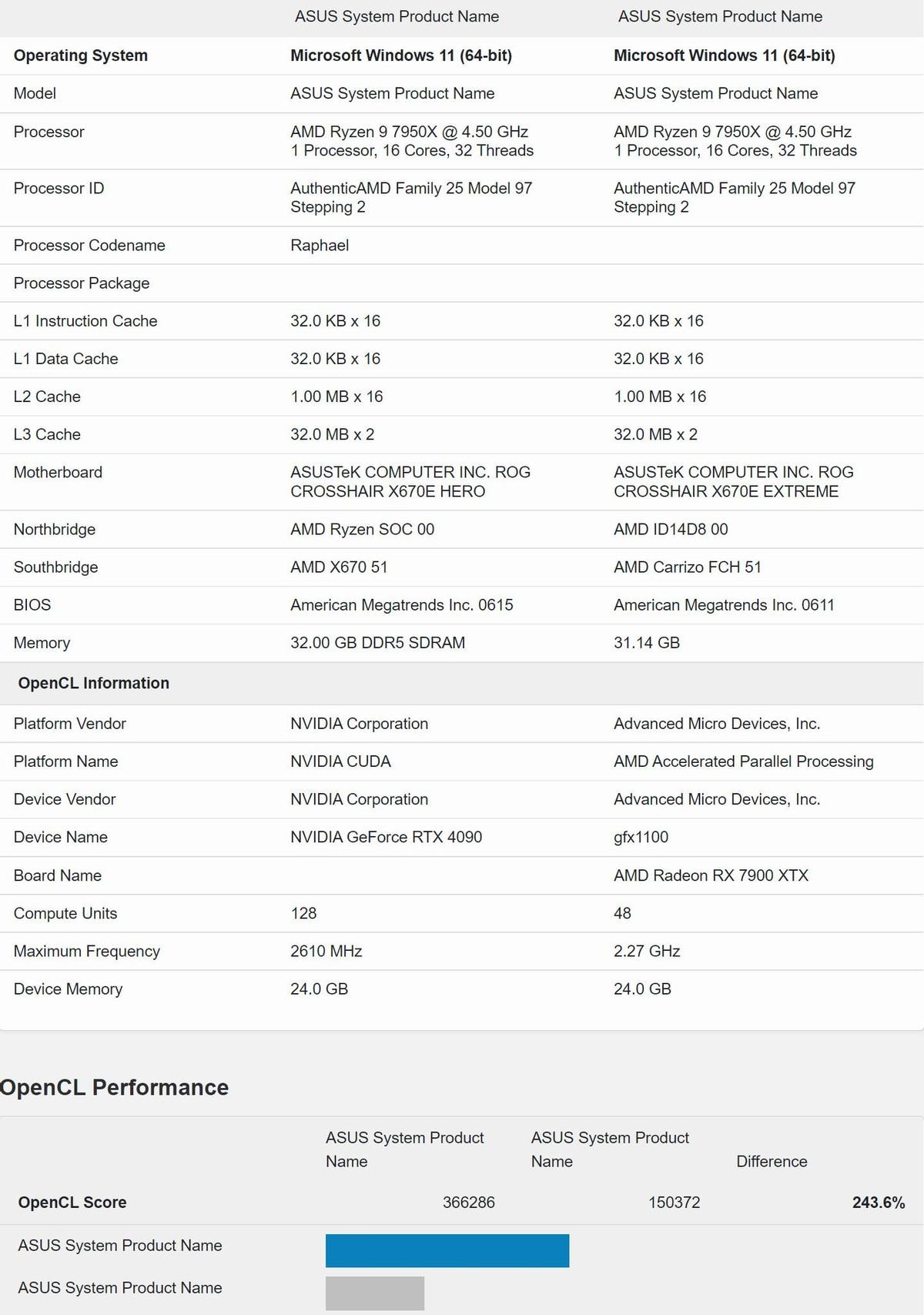This screenshot has width=924, height=1315.
Task: Click the blue OpenCL score bar
Action: click(447, 1251)
